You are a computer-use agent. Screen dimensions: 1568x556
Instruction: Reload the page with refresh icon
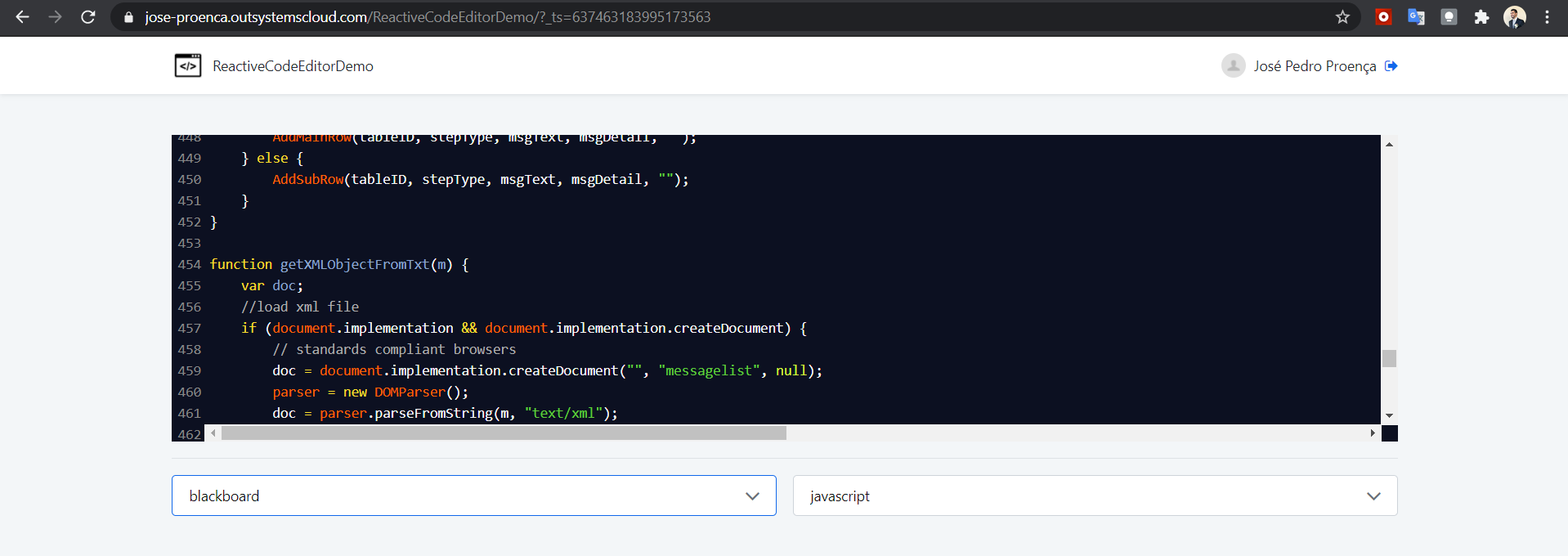click(x=88, y=16)
